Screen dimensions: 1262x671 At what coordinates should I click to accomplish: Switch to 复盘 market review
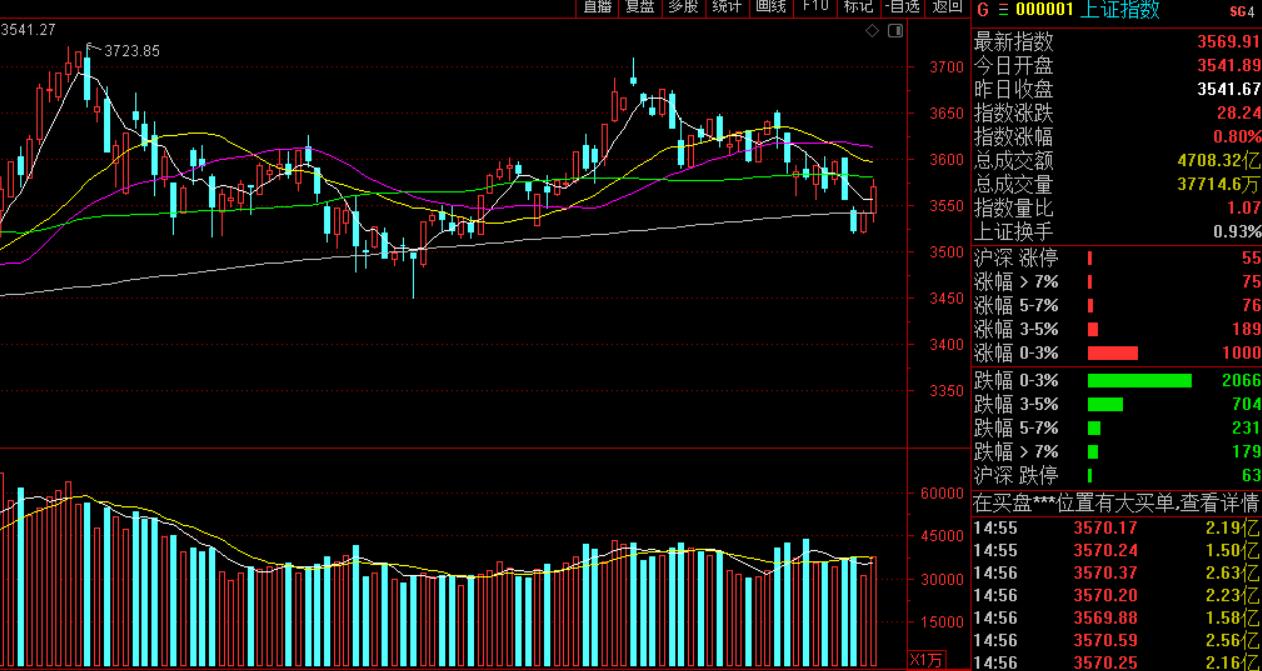coord(640,7)
